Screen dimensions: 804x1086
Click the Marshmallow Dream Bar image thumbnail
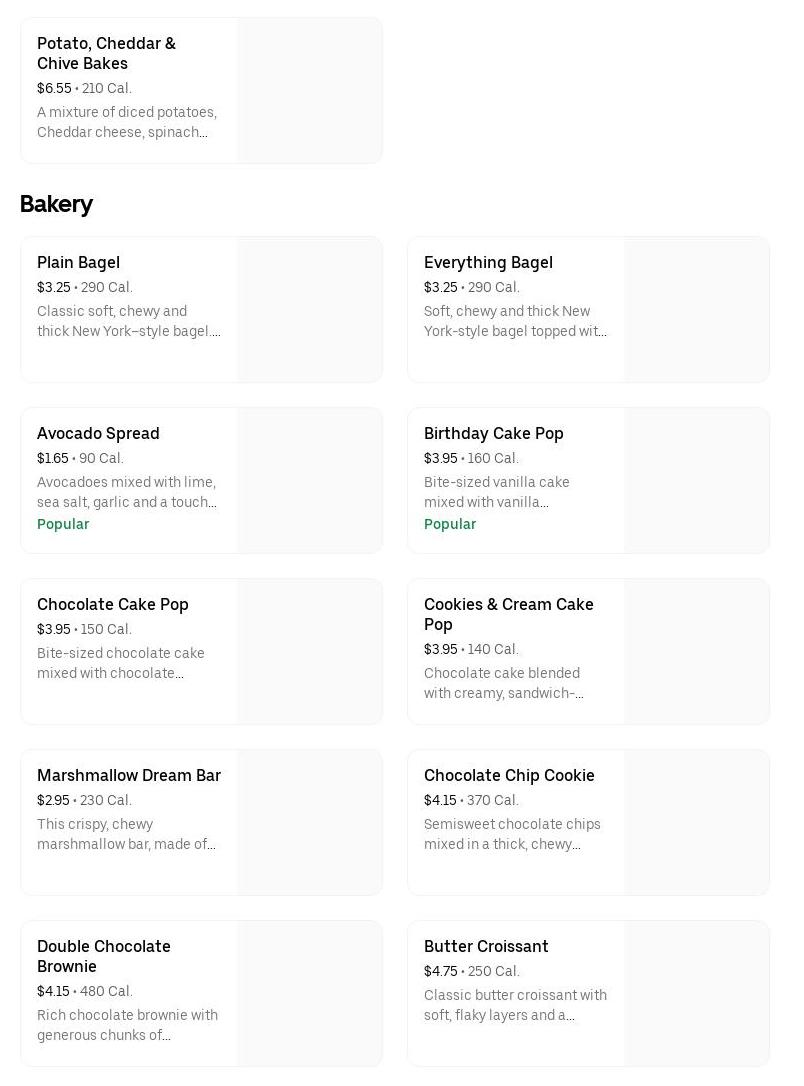tap(309, 823)
